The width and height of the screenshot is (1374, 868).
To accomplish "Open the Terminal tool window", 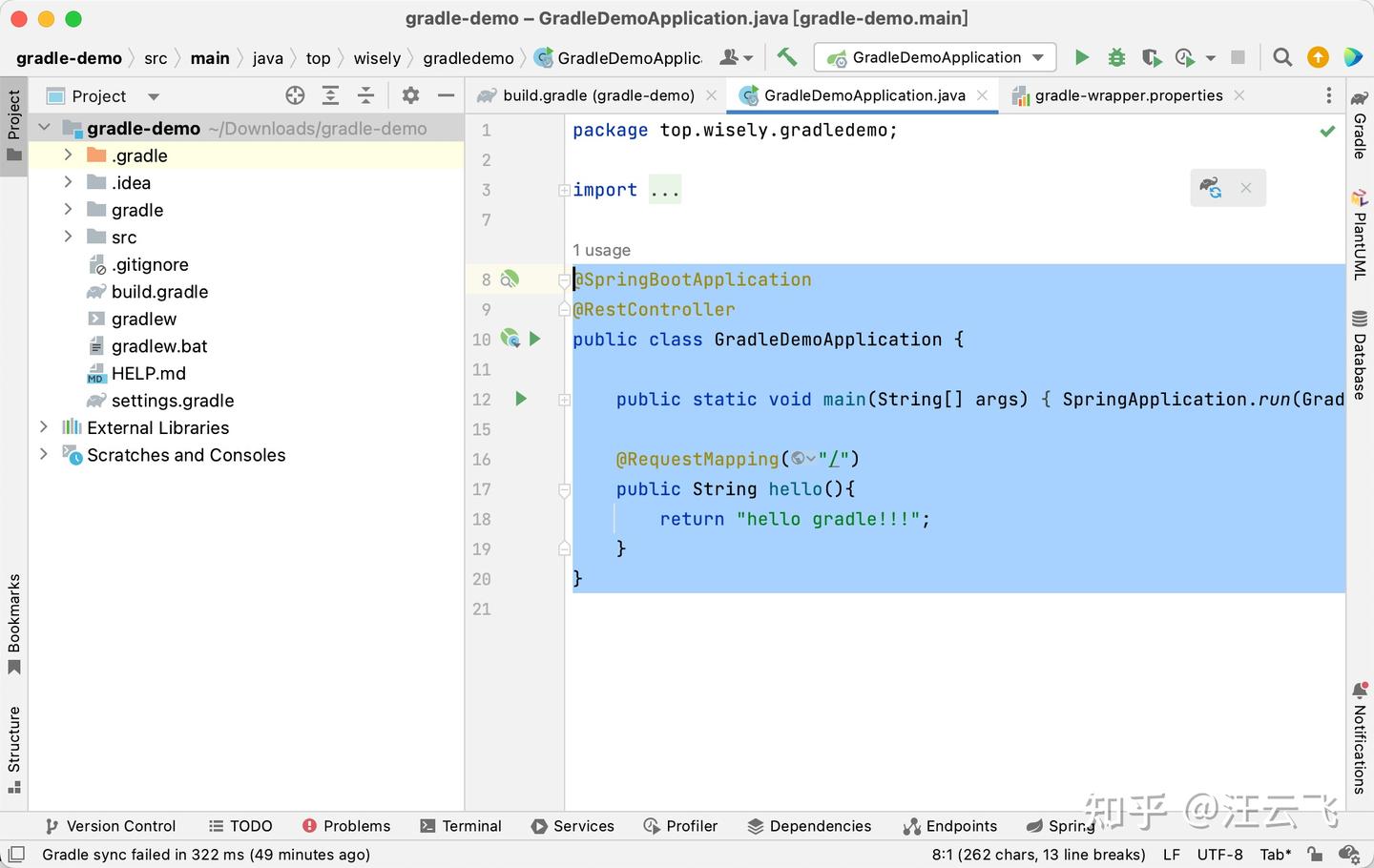I will click(x=461, y=826).
